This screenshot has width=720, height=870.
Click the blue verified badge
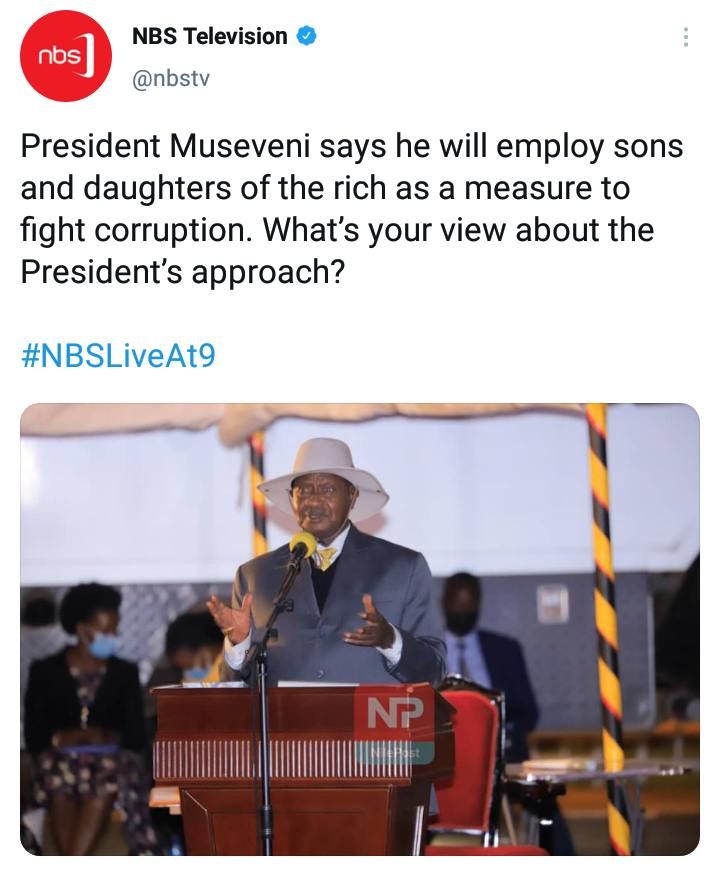[x=307, y=37]
